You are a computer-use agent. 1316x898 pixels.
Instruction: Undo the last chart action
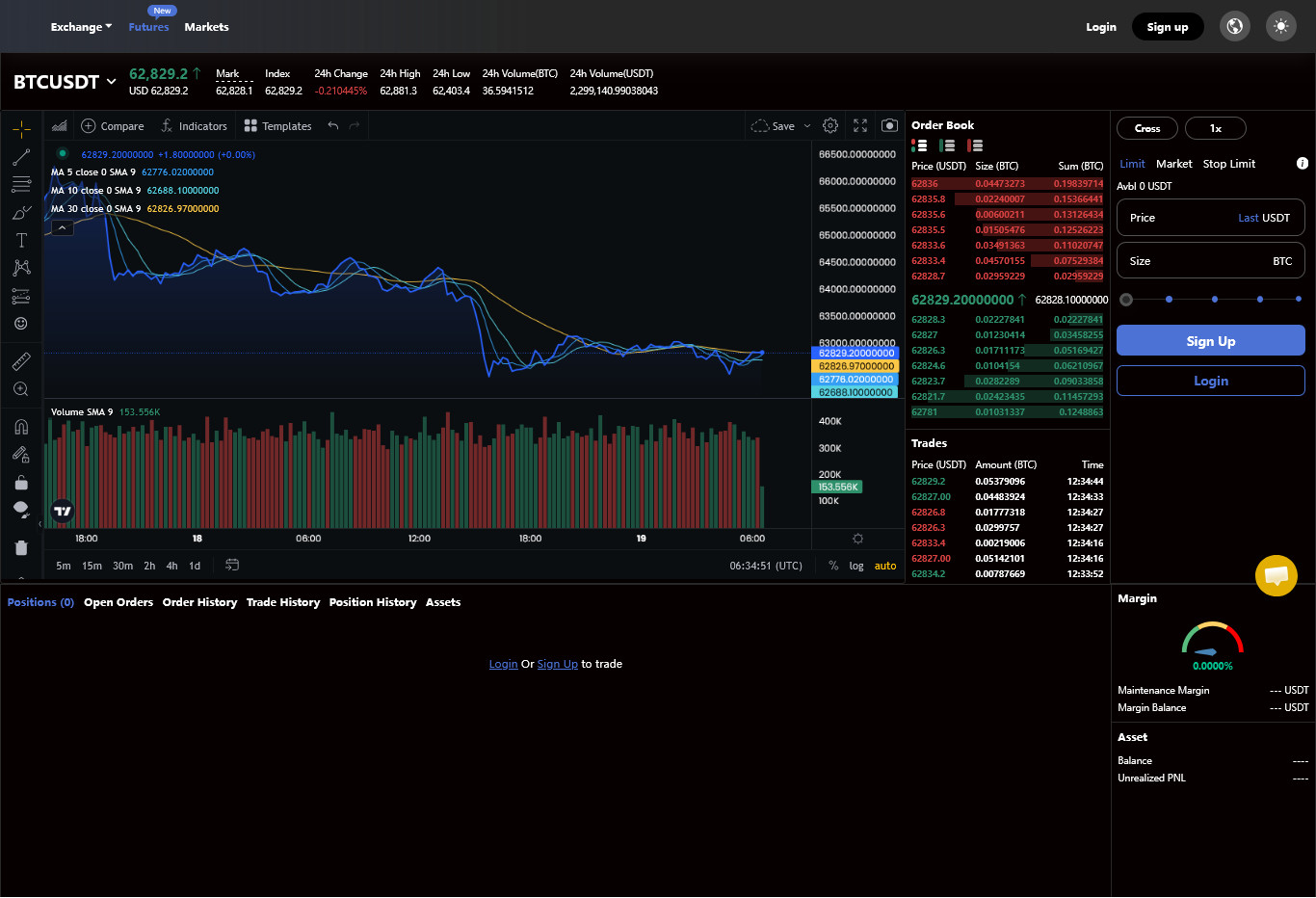(333, 126)
